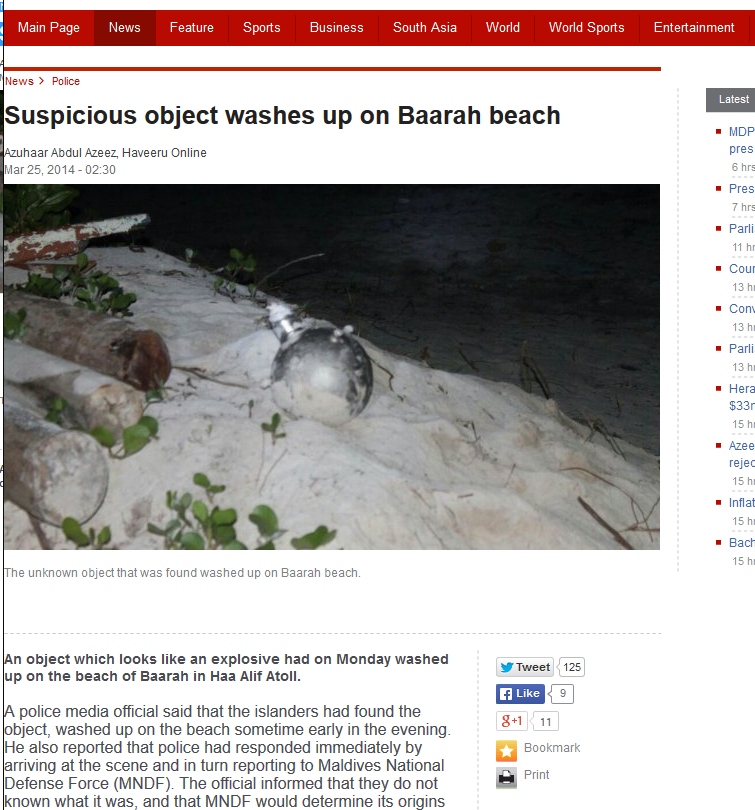Screen dimensions: 755x810
Task: Click the Facebook like count bubble
Action: pos(562,694)
